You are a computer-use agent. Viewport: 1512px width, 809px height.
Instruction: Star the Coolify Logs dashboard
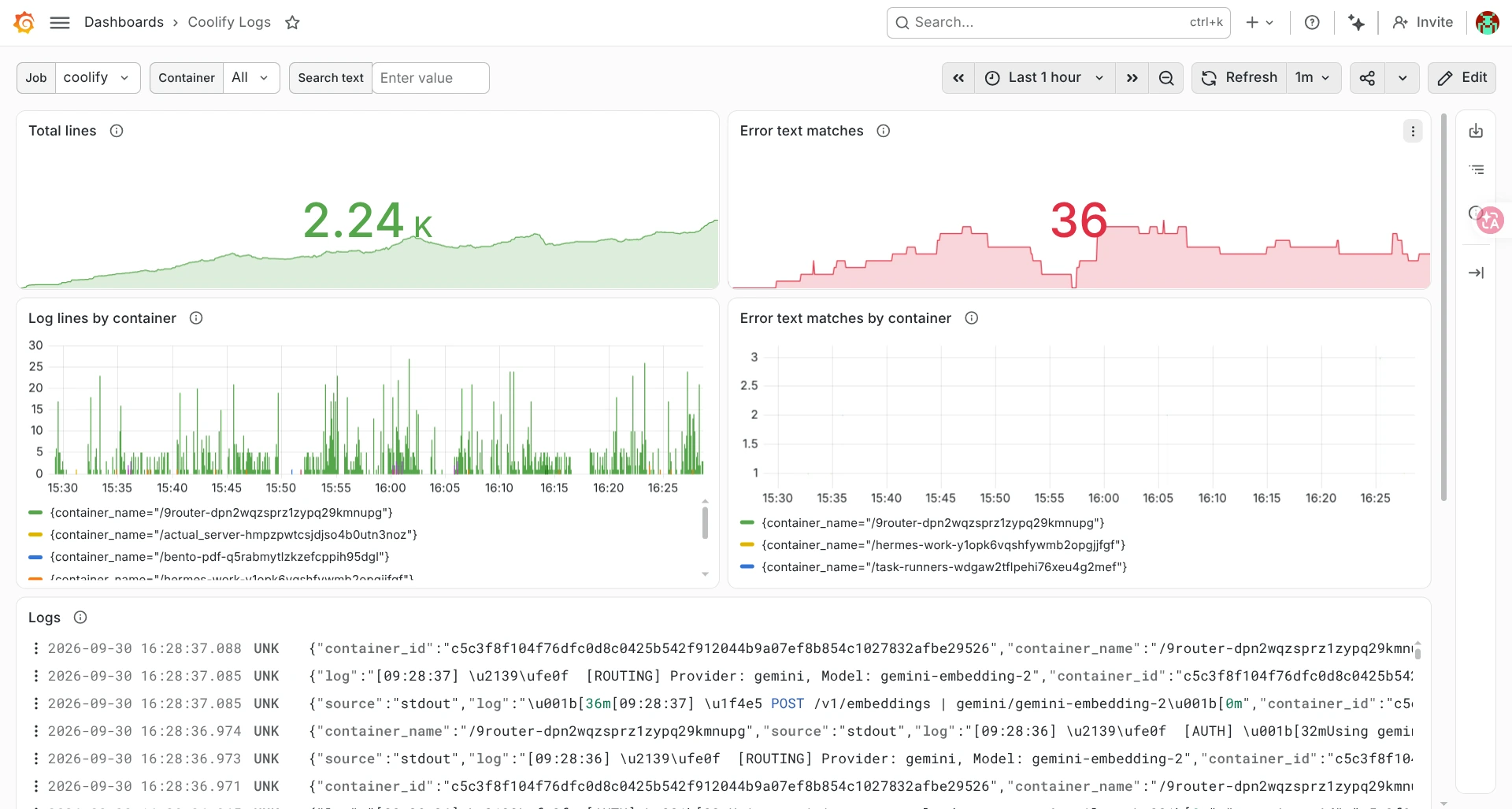point(292,22)
